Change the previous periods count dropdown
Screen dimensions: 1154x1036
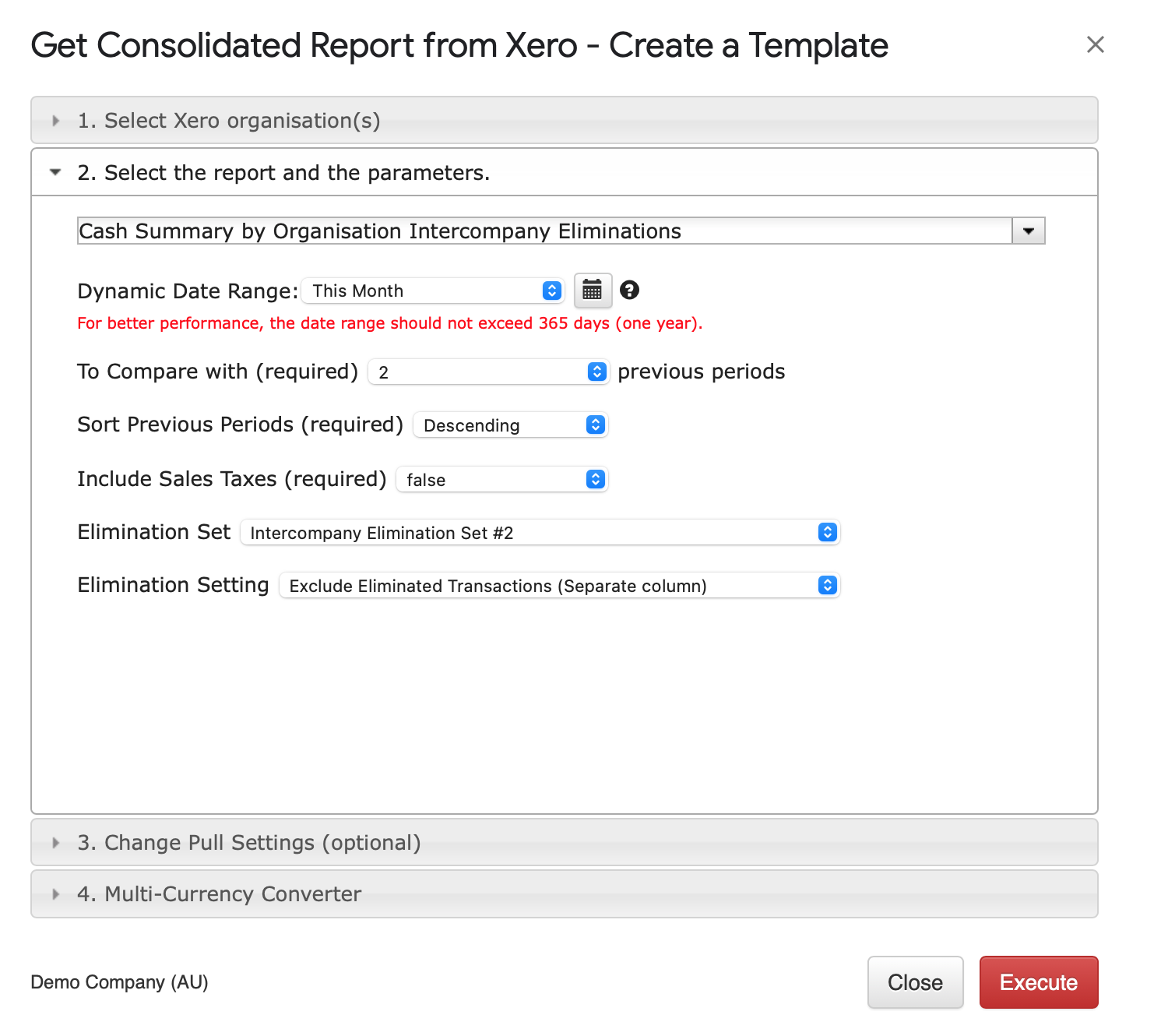tap(487, 372)
